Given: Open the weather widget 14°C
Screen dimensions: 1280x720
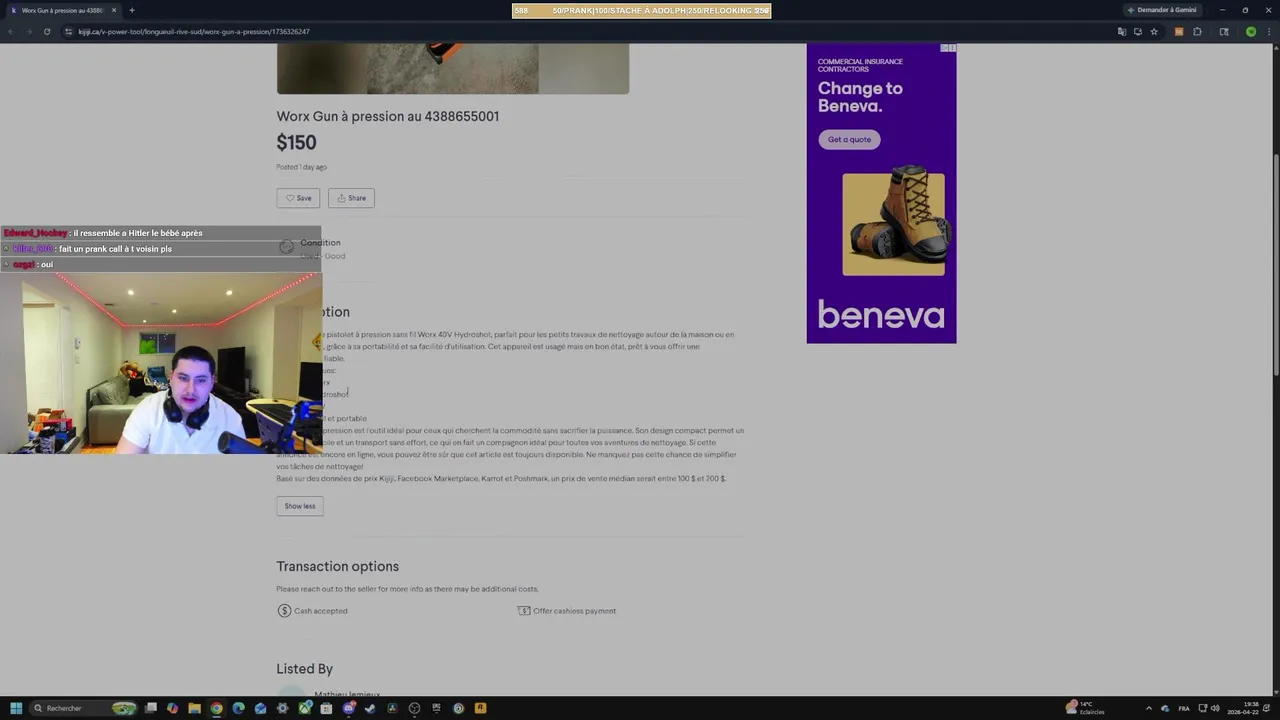Looking at the screenshot, I should coord(1086,708).
